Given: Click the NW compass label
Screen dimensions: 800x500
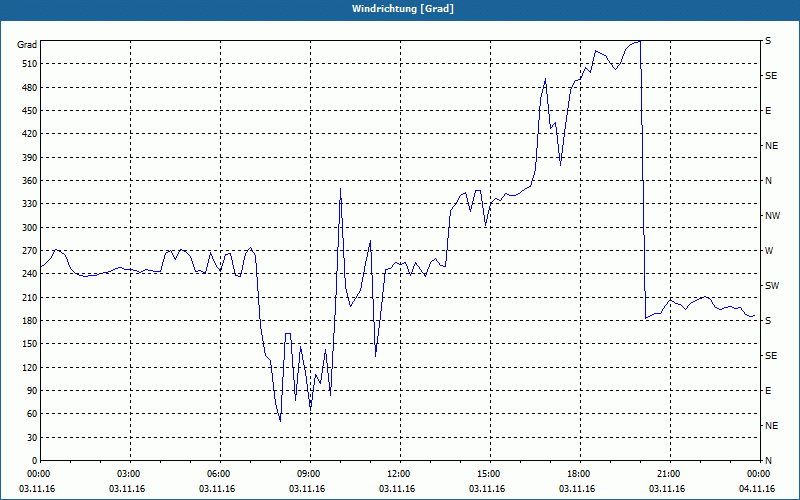Looking at the screenshot, I should pyautogui.click(x=772, y=216).
